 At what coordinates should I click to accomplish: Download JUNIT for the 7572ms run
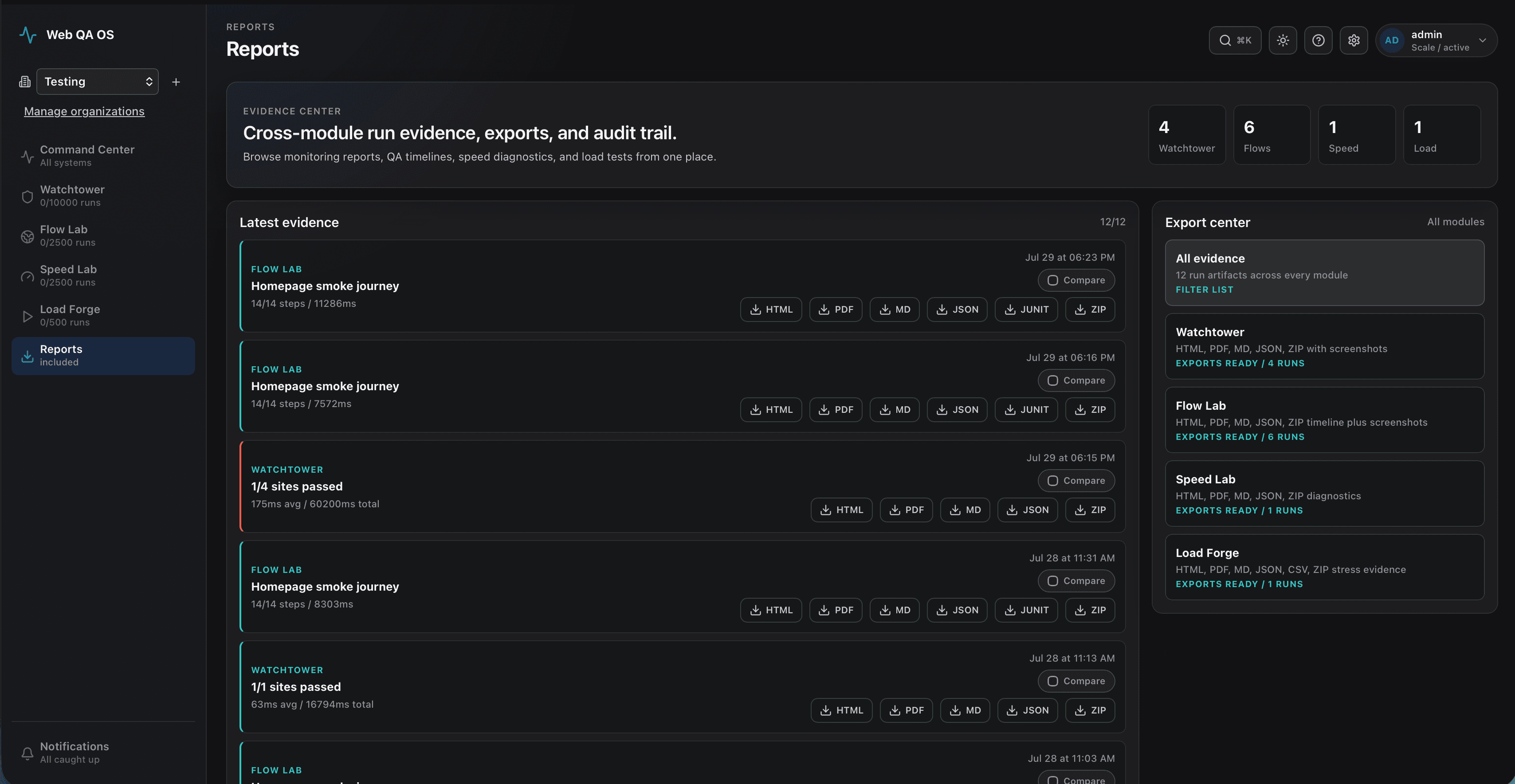tap(1026, 410)
